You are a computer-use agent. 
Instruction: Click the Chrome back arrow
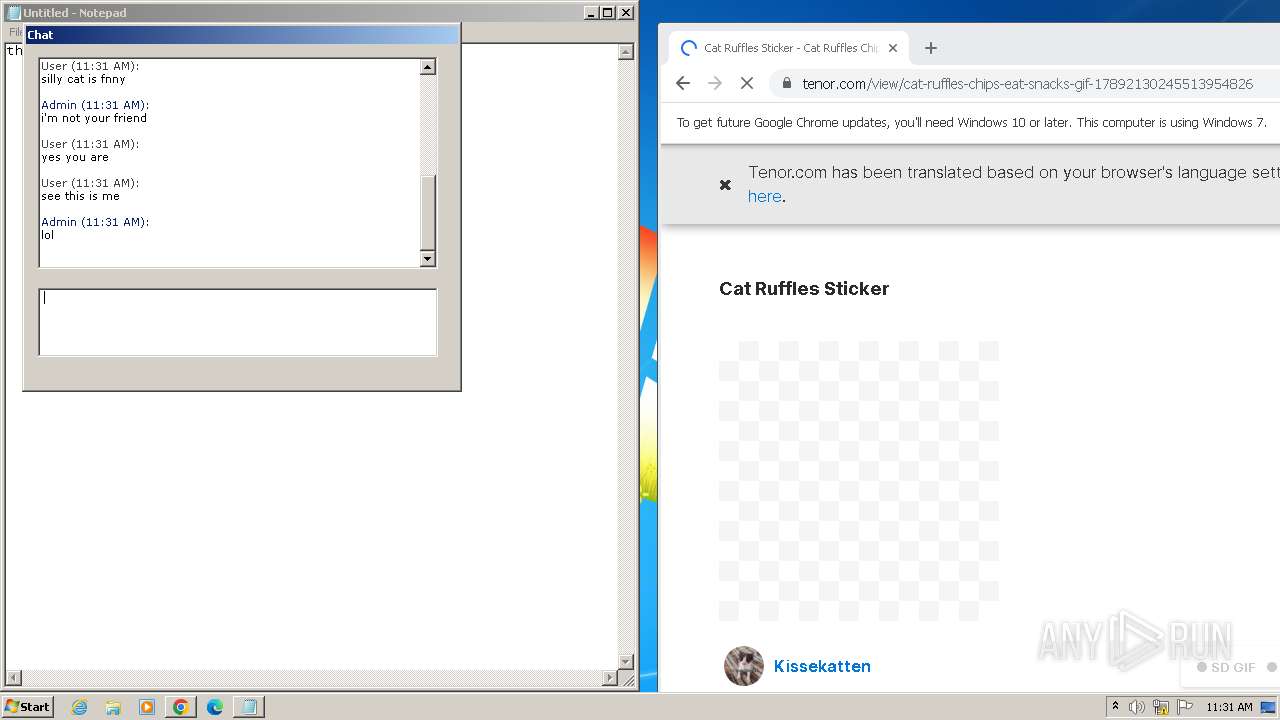coord(683,83)
